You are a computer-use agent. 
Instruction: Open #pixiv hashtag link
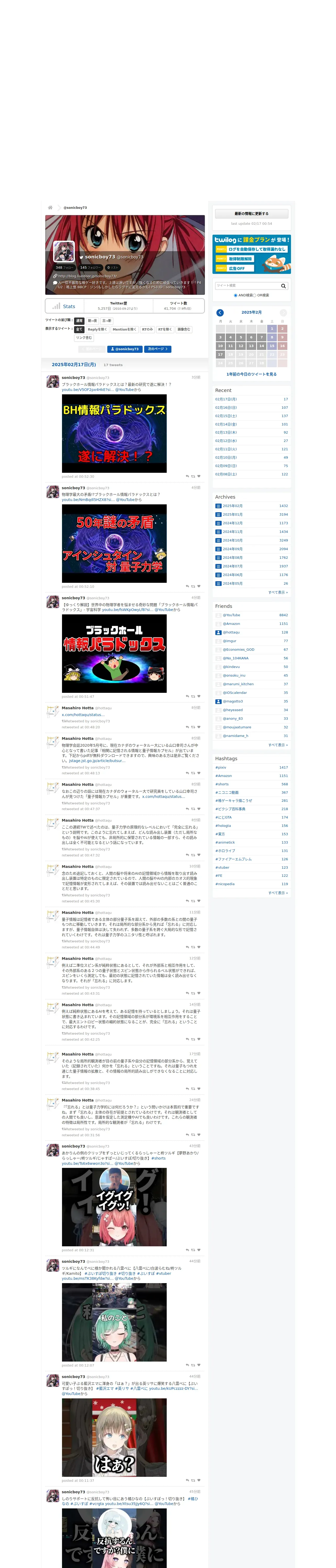coord(221,768)
